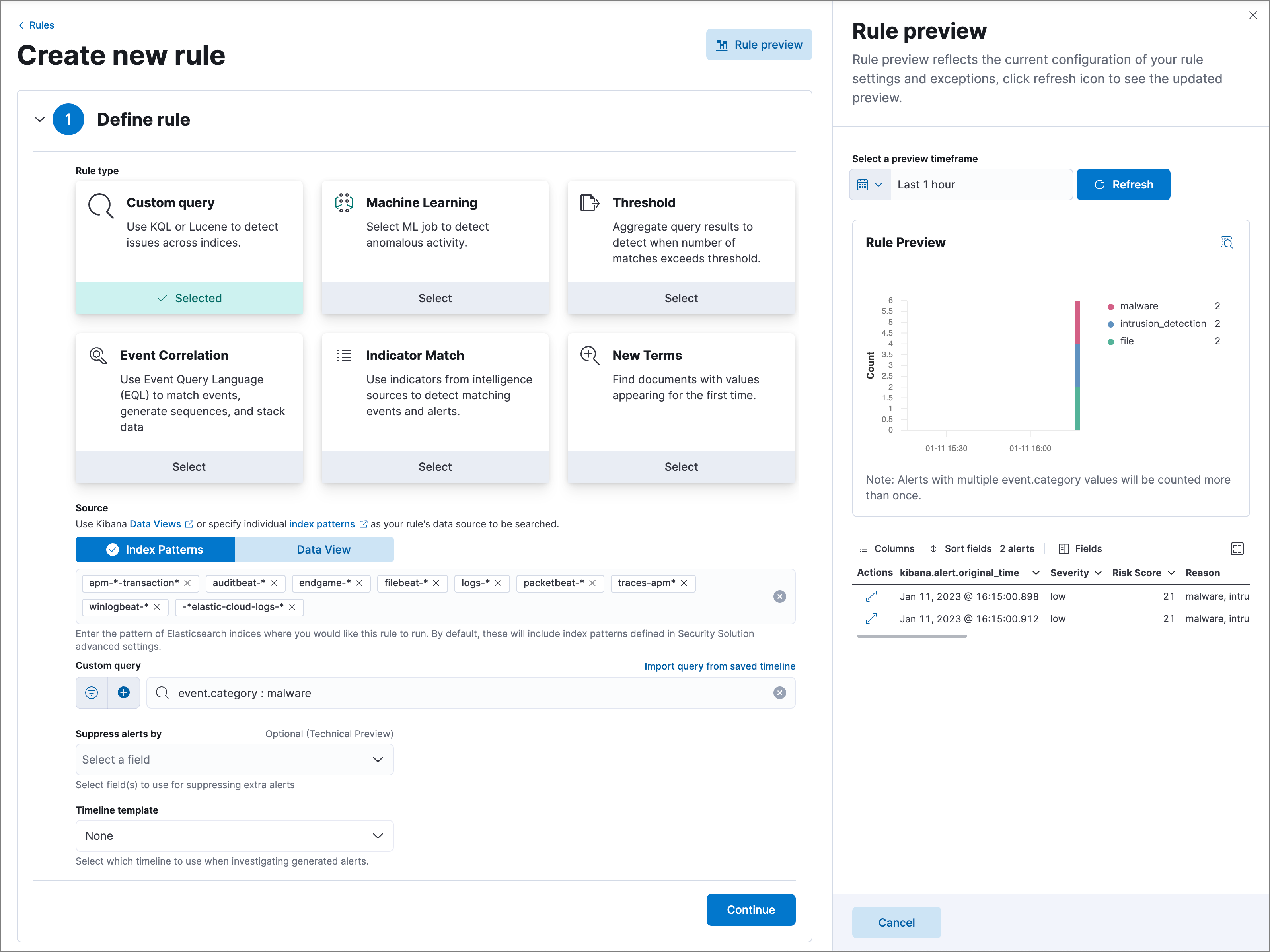Click the saved query filter menu icon
The width and height of the screenshot is (1270, 952).
pyautogui.click(x=92, y=693)
